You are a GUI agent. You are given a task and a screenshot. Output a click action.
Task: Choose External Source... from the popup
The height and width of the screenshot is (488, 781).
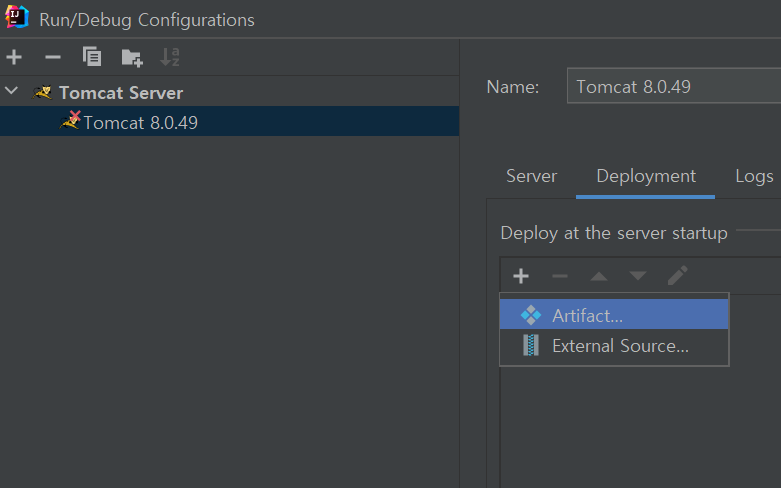(x=614, y=345)
